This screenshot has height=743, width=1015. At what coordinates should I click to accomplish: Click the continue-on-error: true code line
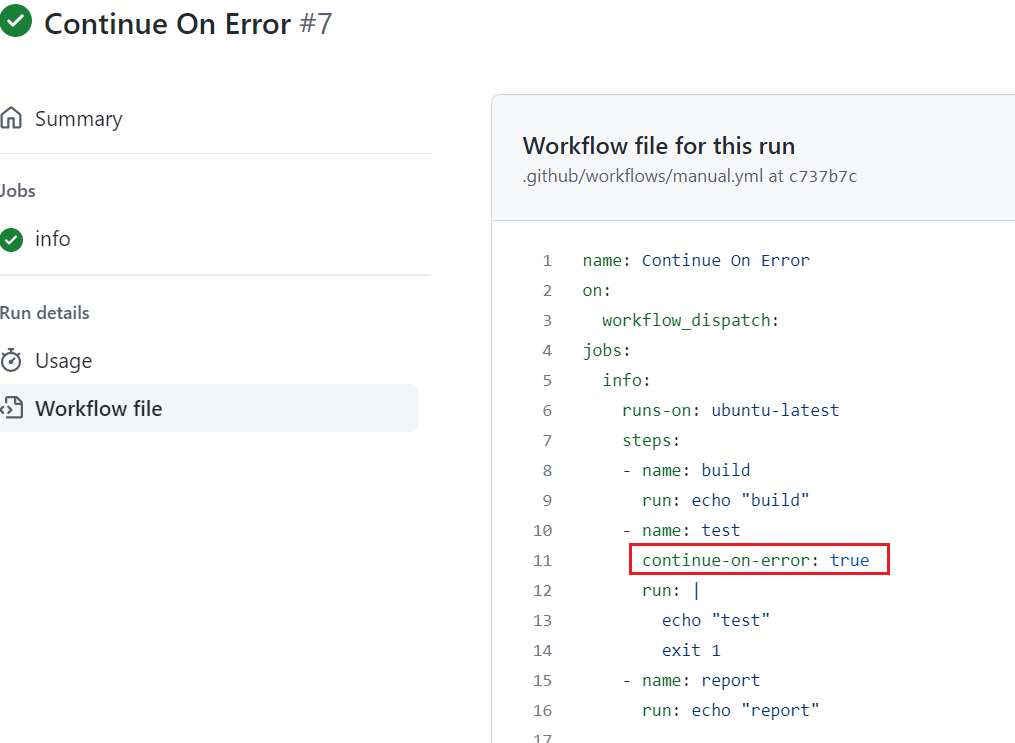[x=756, y=560]
